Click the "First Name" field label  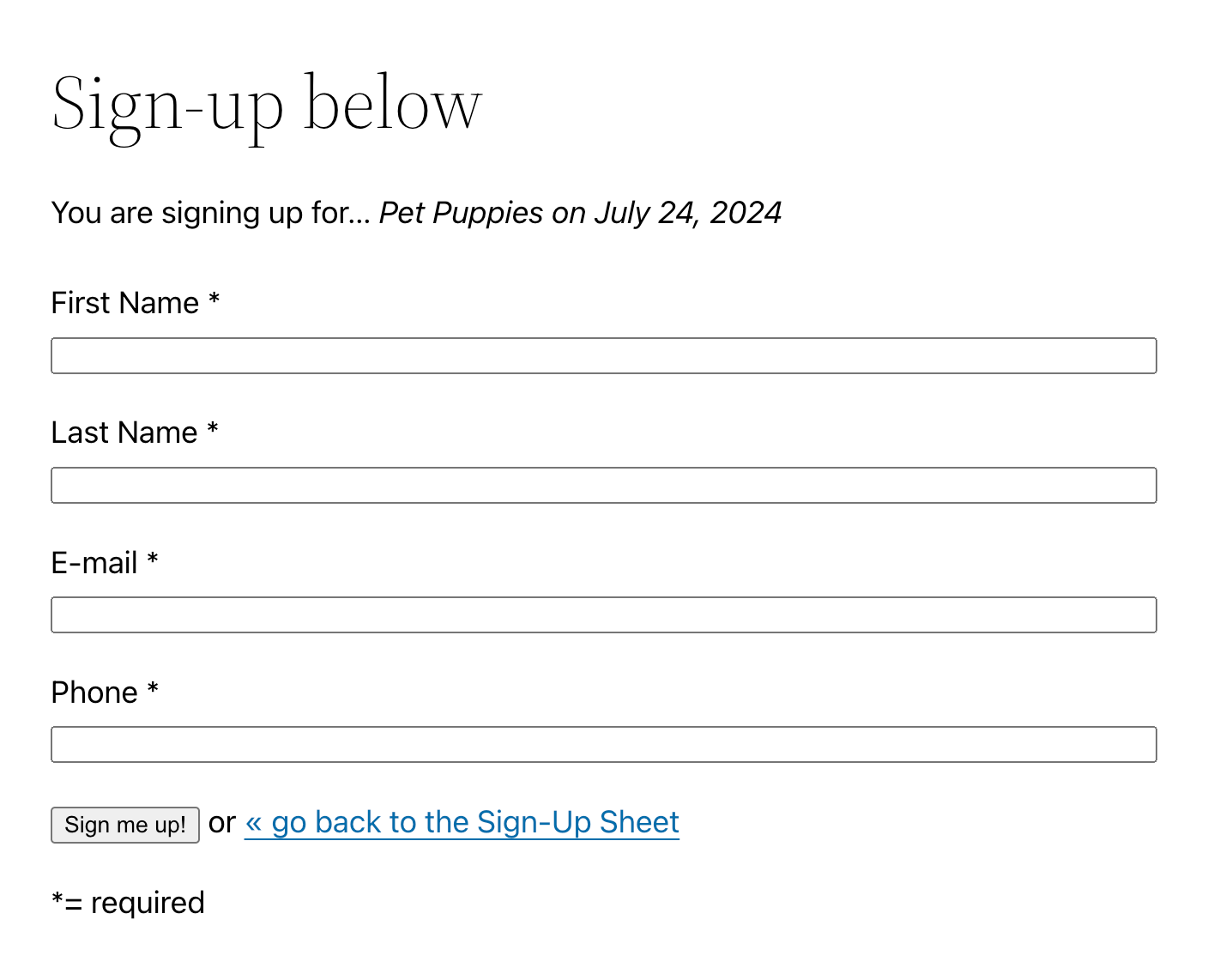[124, 304]
